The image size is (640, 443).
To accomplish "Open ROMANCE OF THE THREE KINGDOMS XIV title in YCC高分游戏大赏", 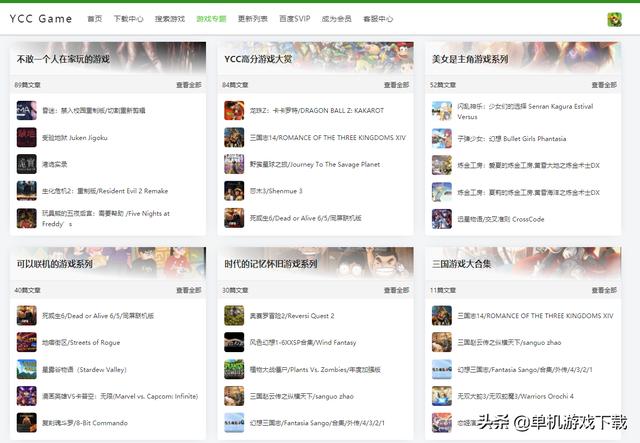I will pos(328,138).
